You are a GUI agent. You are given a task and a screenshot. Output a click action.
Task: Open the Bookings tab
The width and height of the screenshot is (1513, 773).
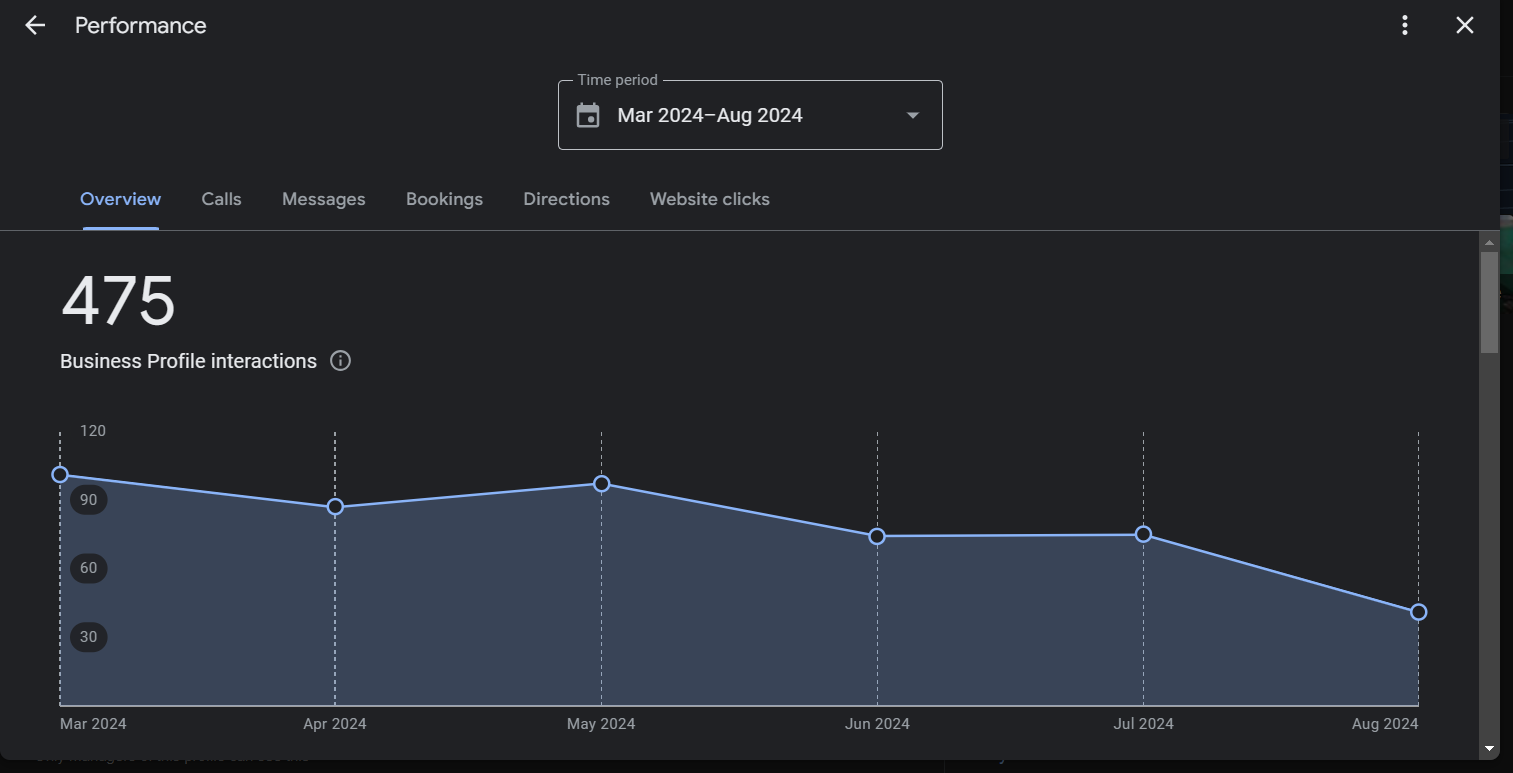444,199
